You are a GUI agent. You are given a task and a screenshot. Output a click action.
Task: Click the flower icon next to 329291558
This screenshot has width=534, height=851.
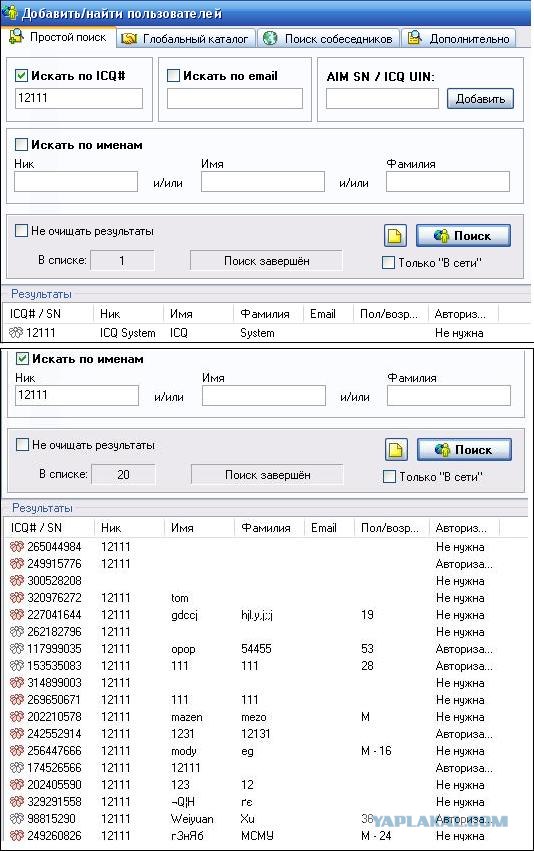pyautogui.click(x=17, y=802)
